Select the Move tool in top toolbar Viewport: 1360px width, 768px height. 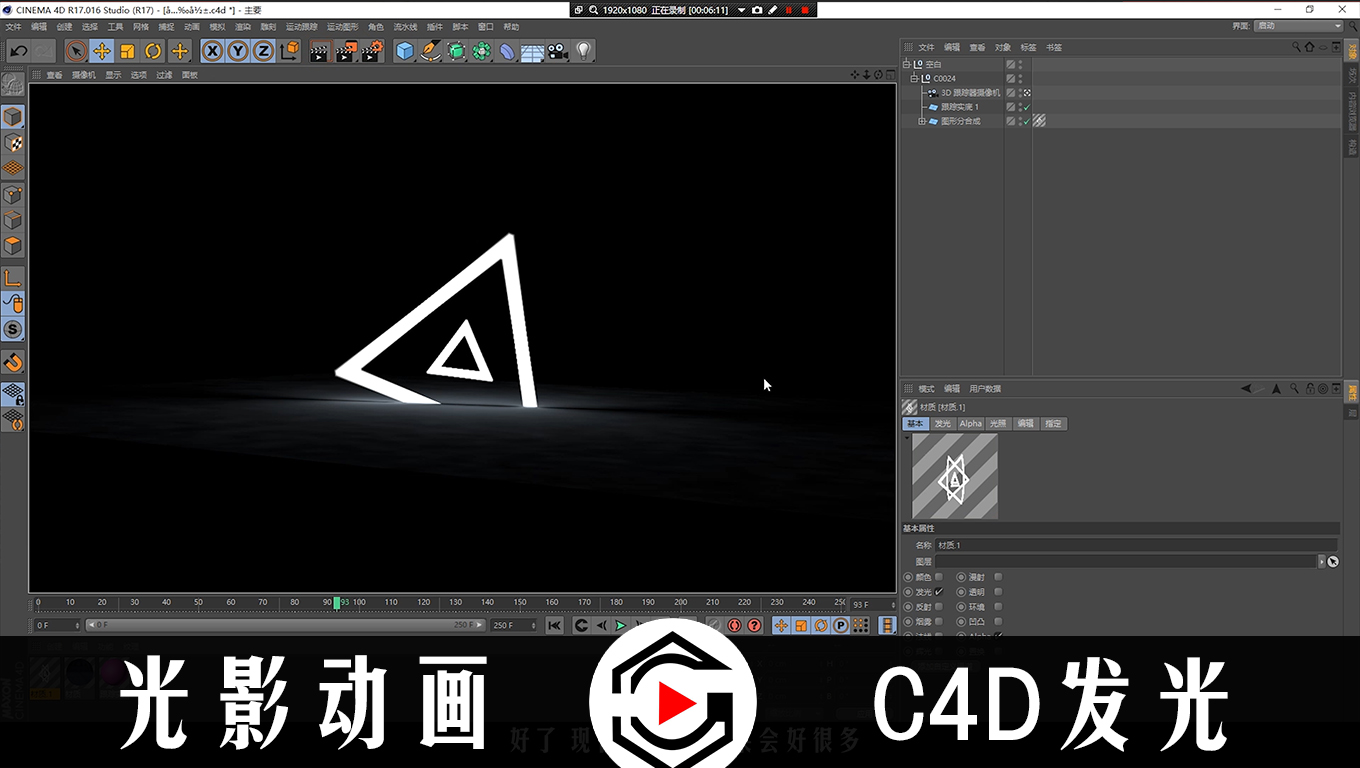(101, 51)
